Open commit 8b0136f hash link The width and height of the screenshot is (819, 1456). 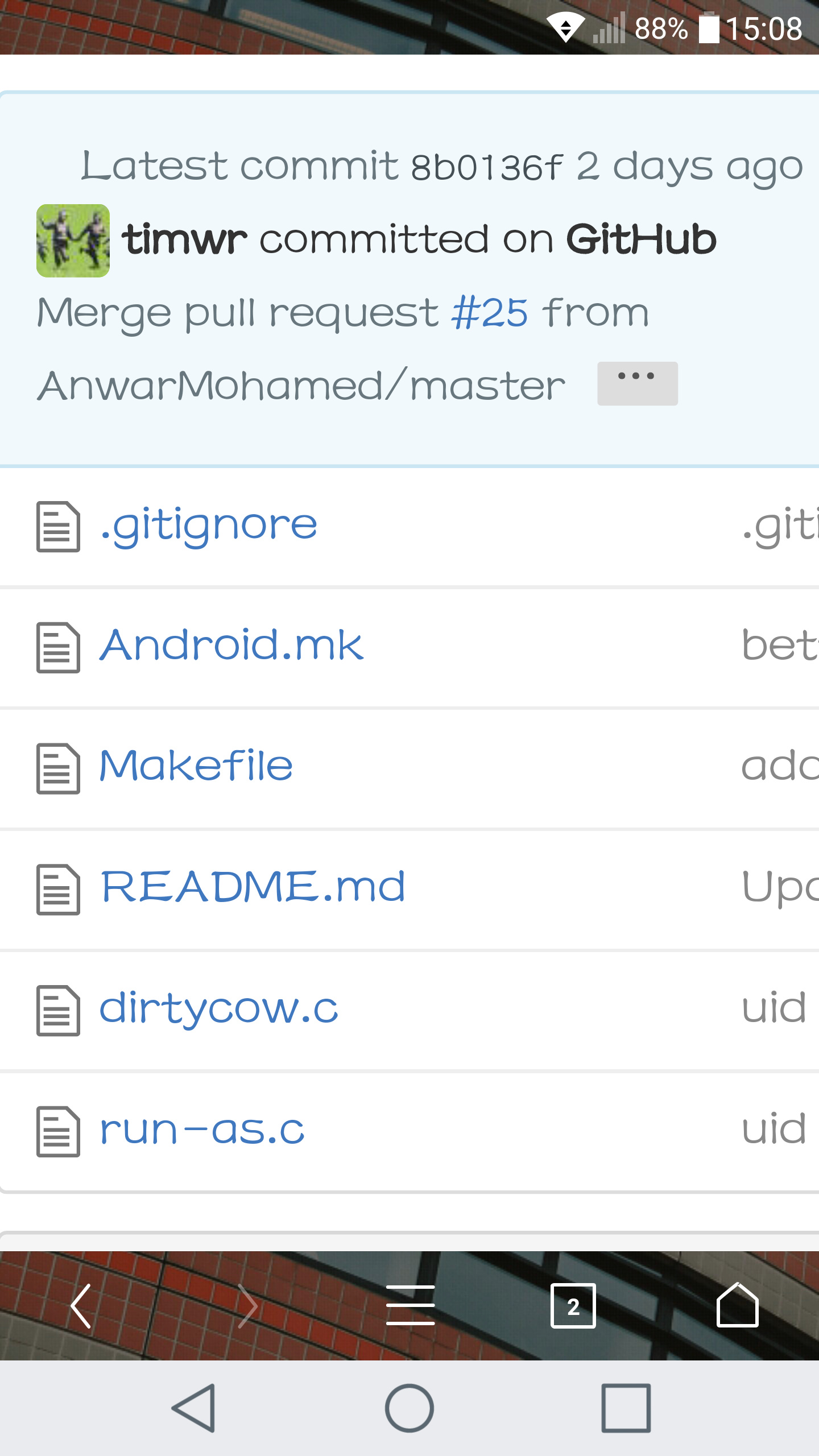click(486, 167)
